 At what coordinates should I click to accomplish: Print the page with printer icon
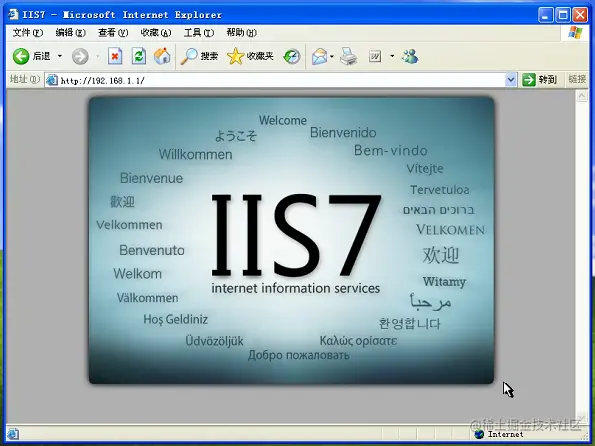tap(348, 57)
